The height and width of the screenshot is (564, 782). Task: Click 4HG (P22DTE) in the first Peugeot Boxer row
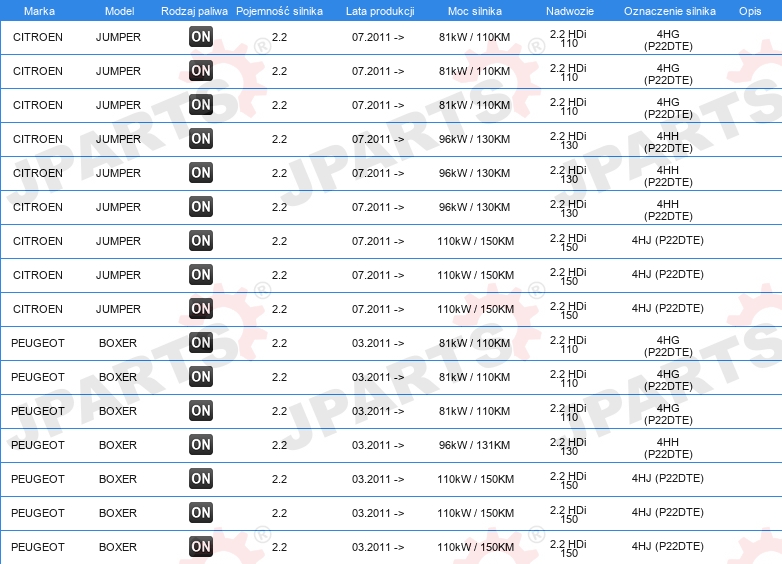pos(668,346)
